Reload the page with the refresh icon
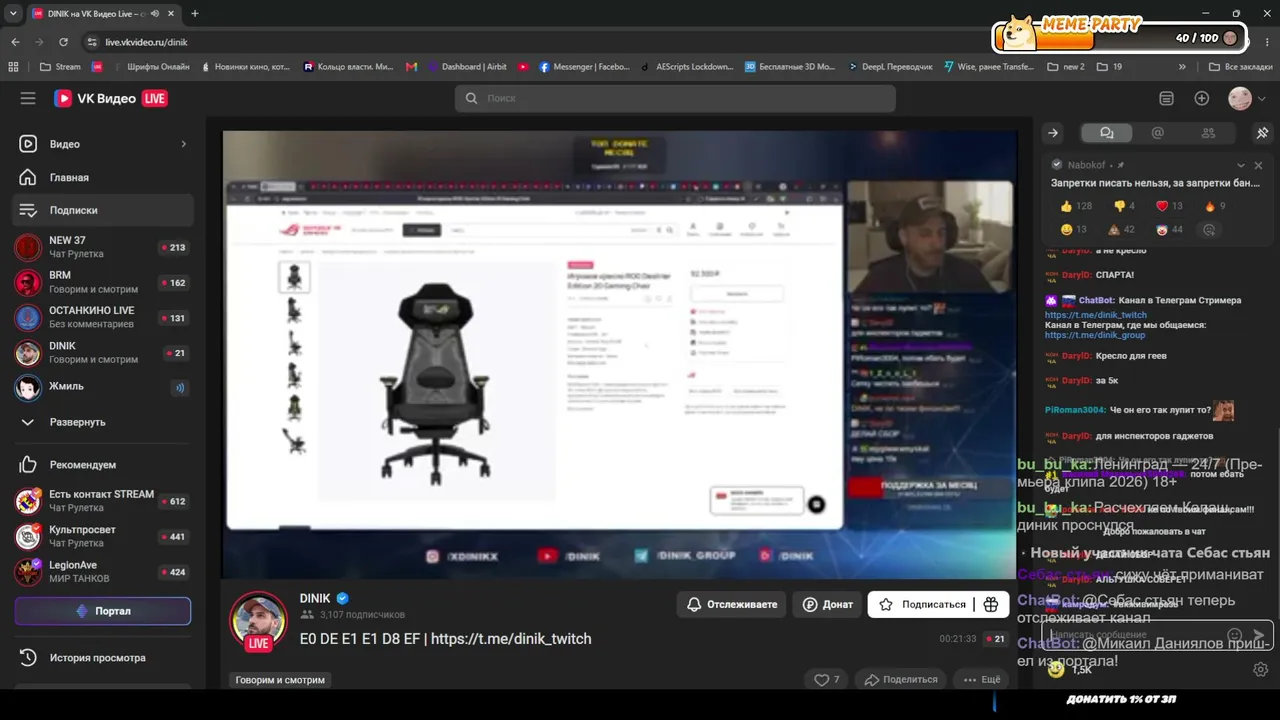The height and width of the screenshot is (720, 1280). pyautogui.click(x=63, y=42)
